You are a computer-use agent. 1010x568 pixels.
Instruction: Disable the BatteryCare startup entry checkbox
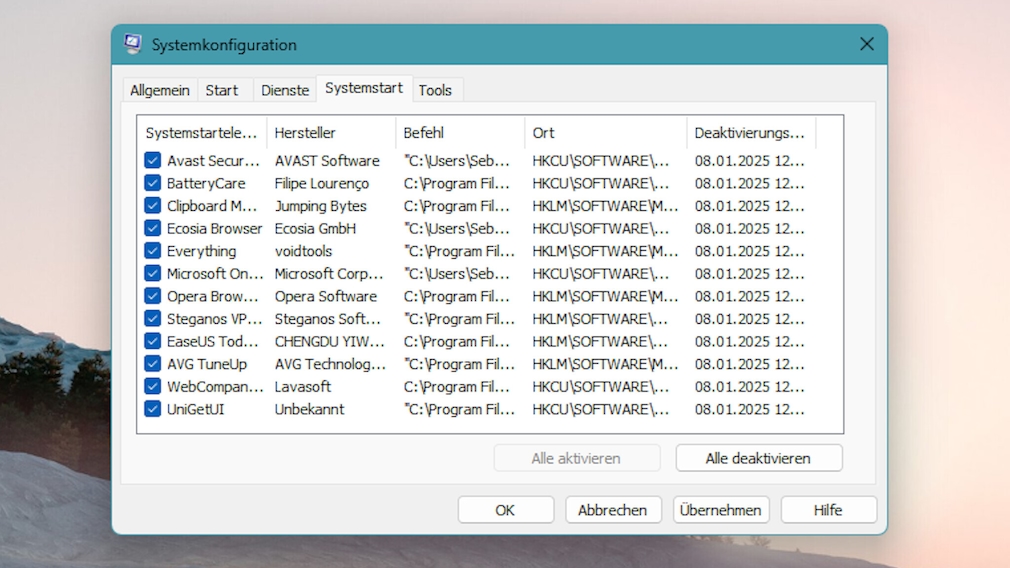click(153, 183)
